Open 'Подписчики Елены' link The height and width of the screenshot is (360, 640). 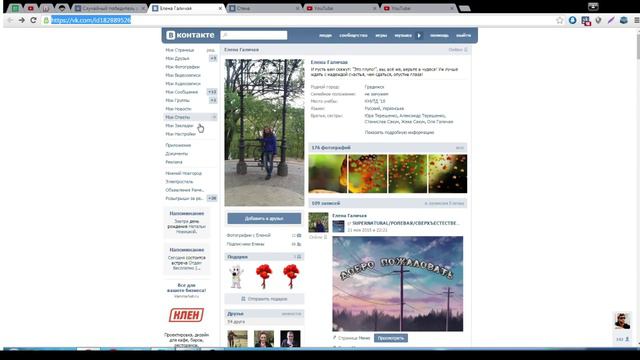coord(246,244)
